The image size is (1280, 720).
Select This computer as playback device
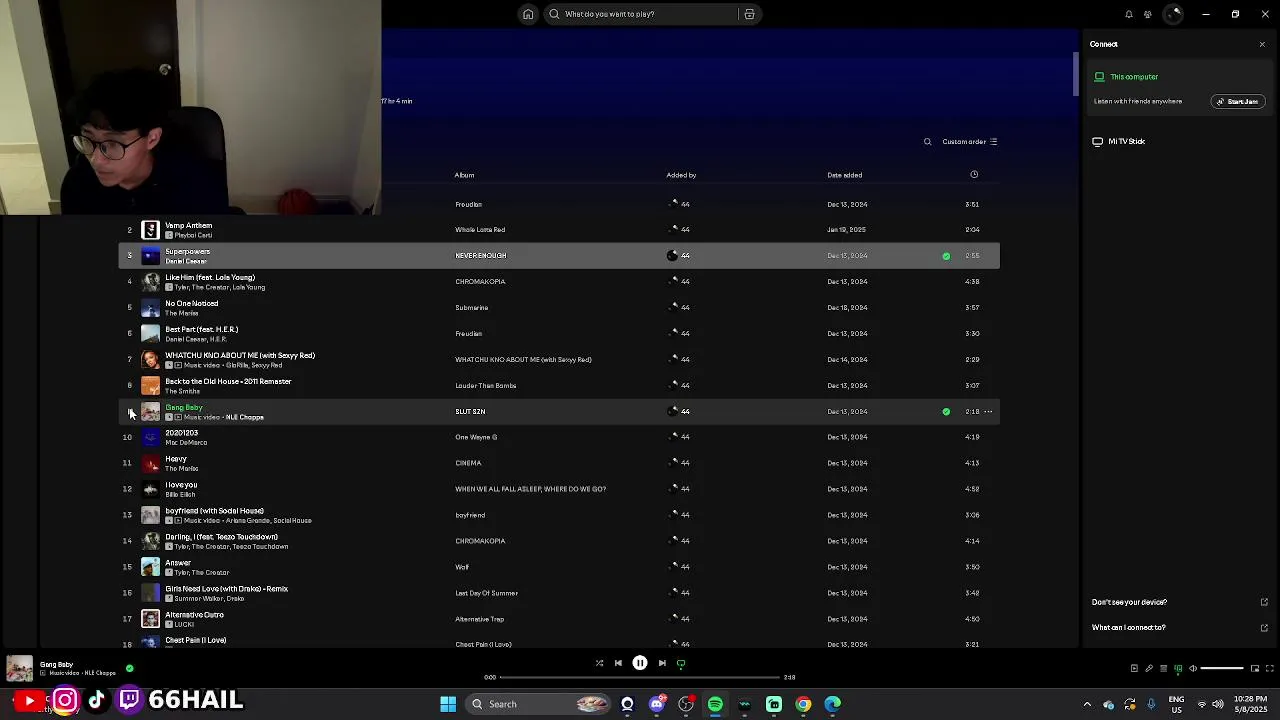coord(1126,77)
